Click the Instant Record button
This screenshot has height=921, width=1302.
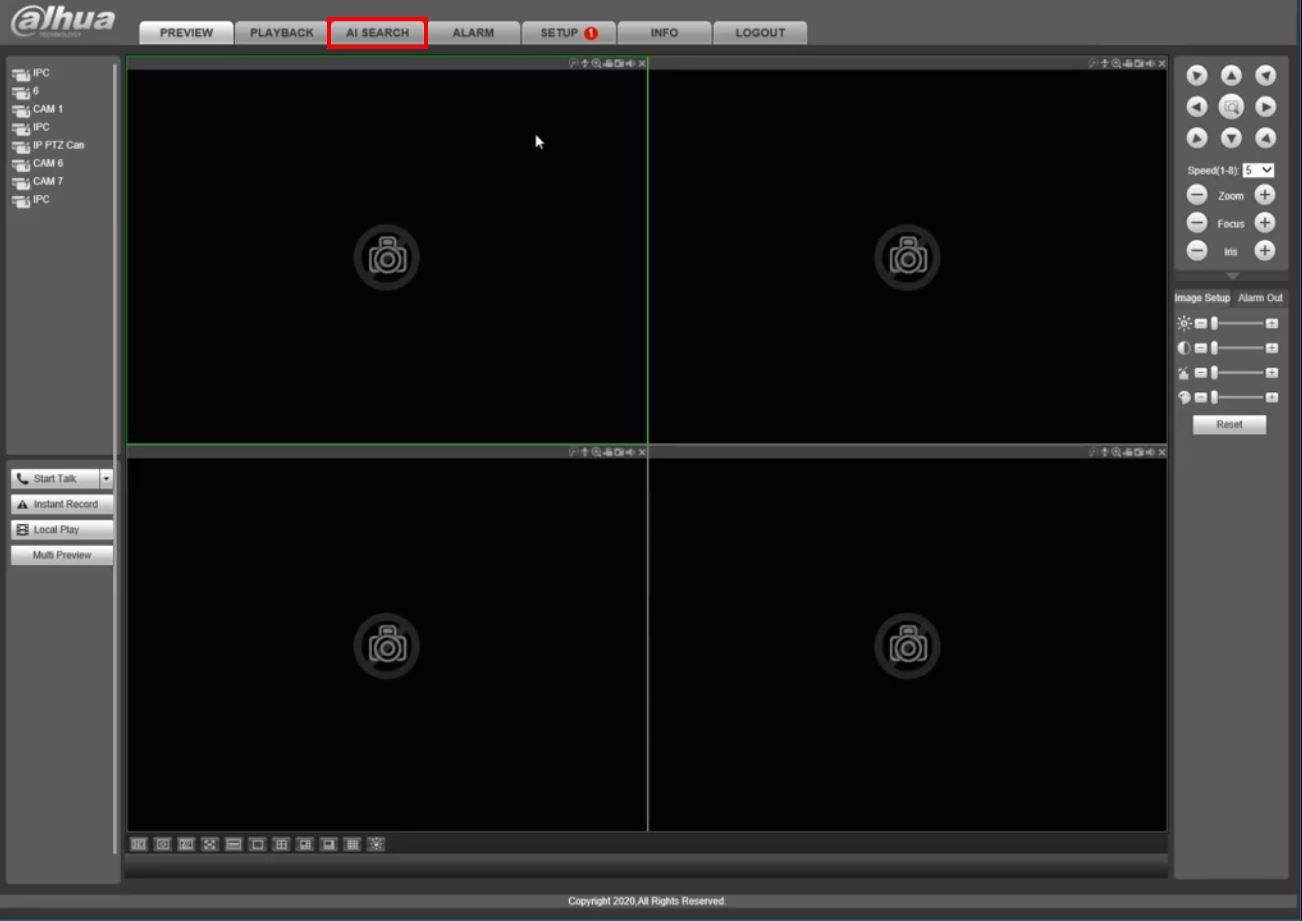coord(62,504)
